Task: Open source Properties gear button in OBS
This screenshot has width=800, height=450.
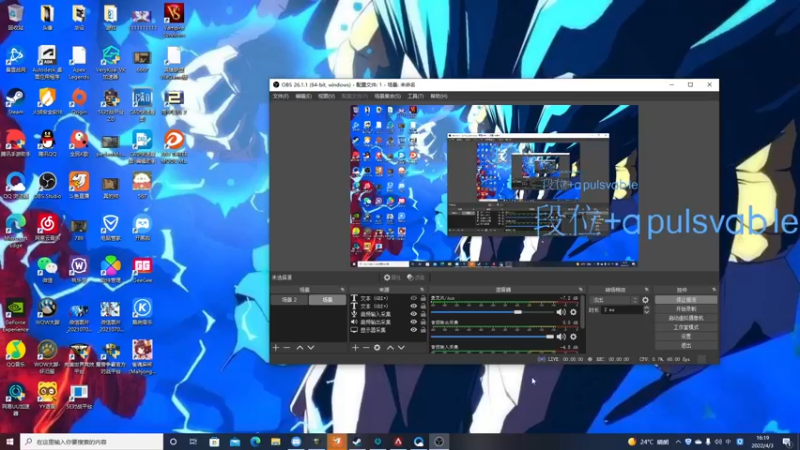Action: click(x=392, y=278)
